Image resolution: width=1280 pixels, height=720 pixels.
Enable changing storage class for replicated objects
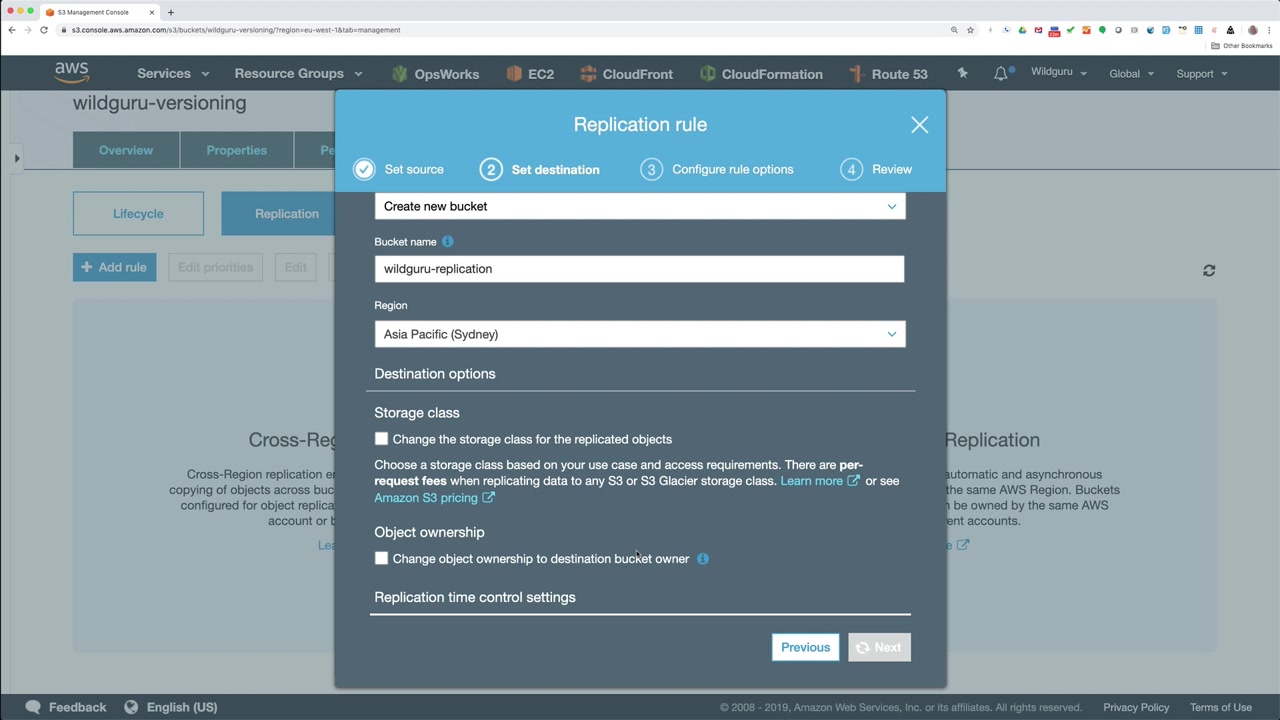coord(381,439)
